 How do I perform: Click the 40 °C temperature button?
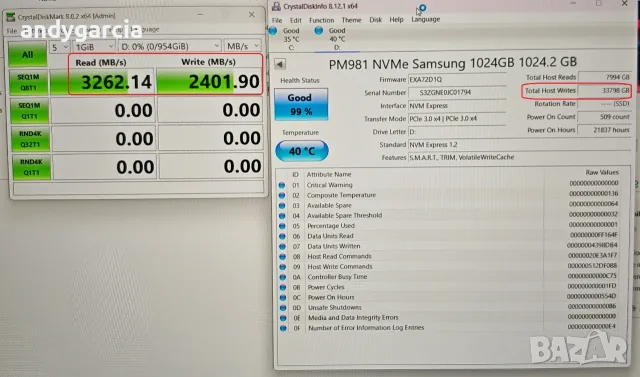302,151
